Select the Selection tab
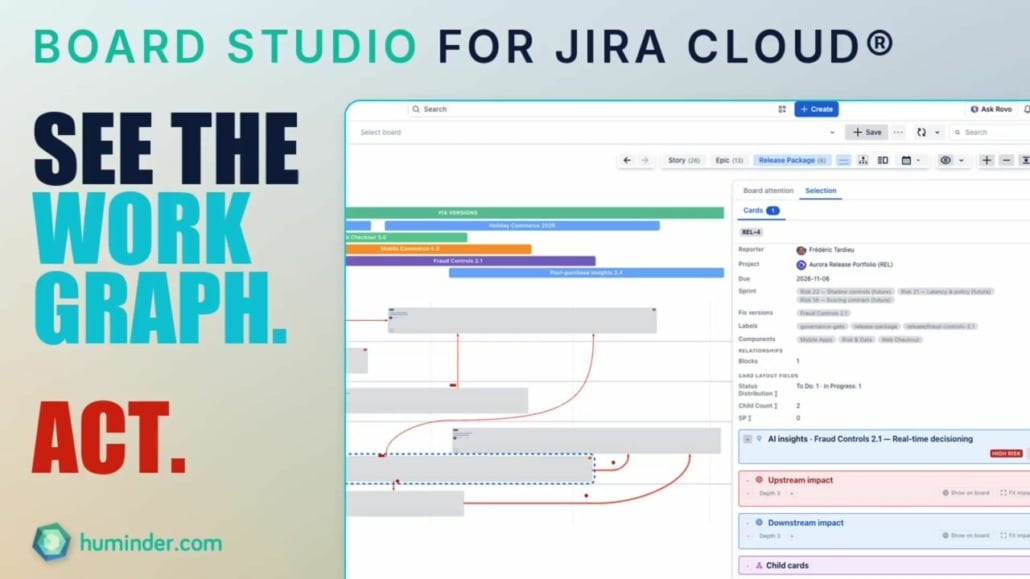 pos(820,191)
